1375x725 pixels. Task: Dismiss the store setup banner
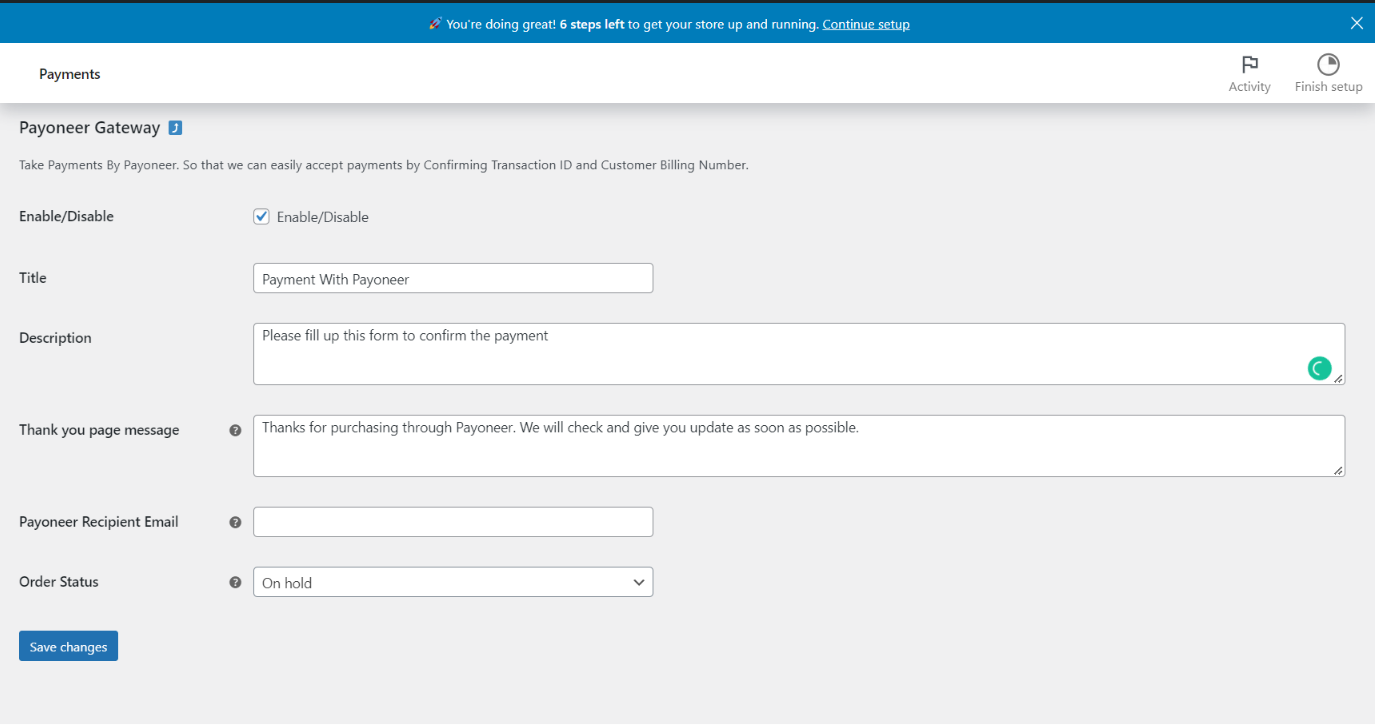click(1357, 23)
